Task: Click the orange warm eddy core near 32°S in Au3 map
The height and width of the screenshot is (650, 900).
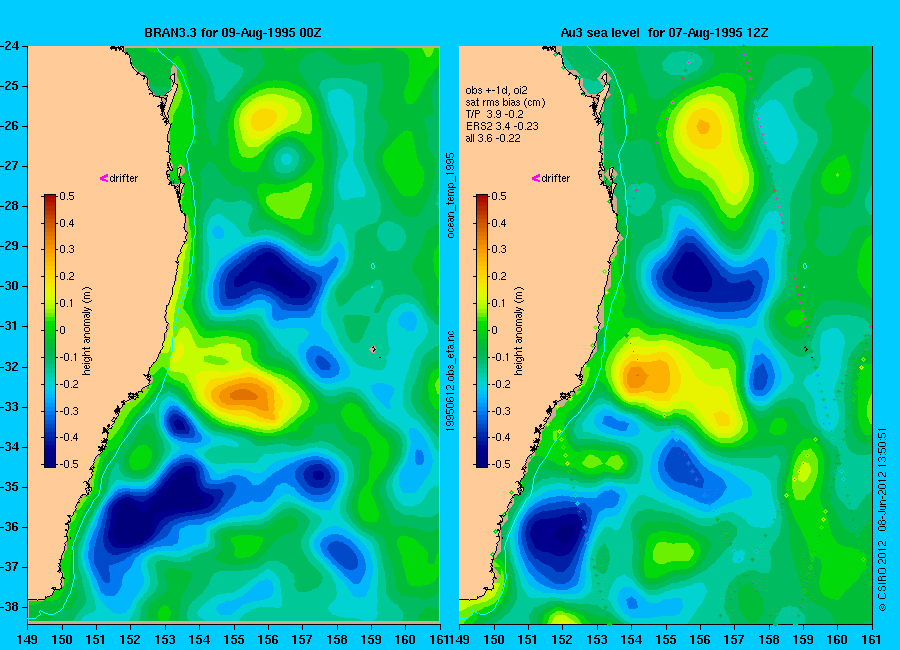Action: tap(638, 377)
